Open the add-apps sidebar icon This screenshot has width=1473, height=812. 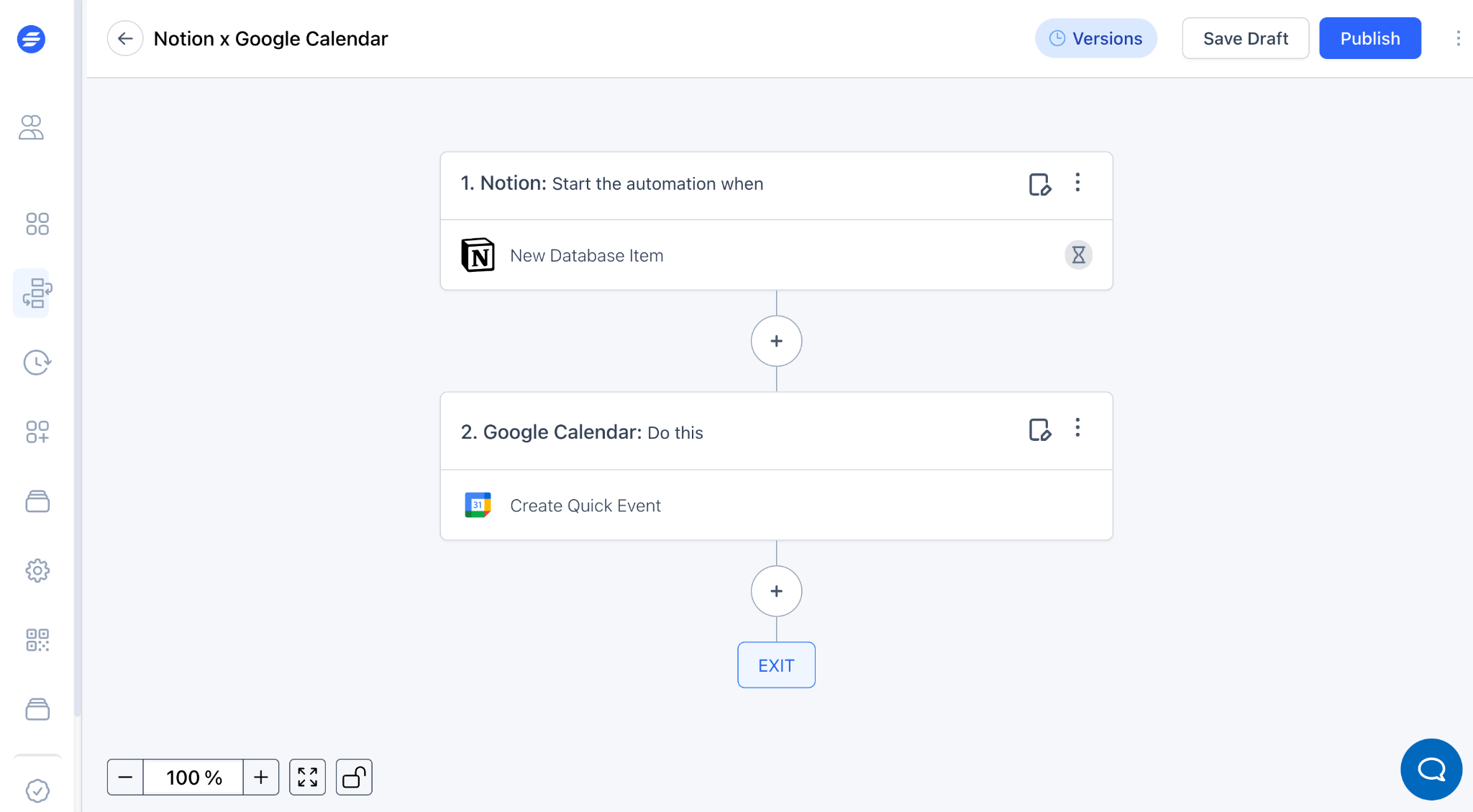37,432
